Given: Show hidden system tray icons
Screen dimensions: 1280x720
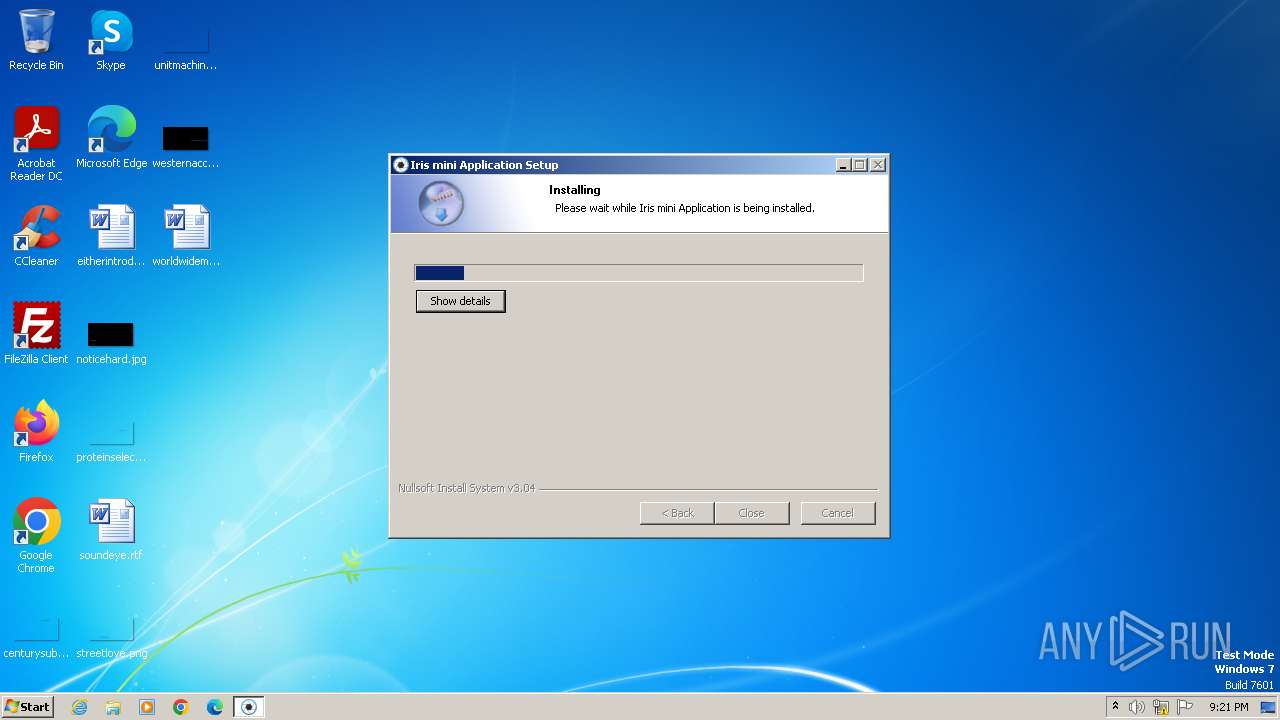Looking at the screenshot, I should 1115,707.
